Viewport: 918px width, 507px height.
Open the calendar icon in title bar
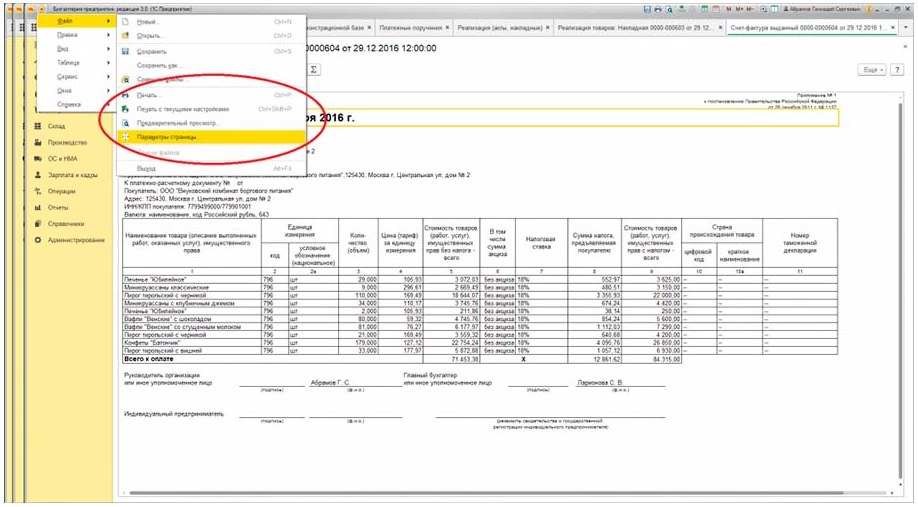[715, 9]
